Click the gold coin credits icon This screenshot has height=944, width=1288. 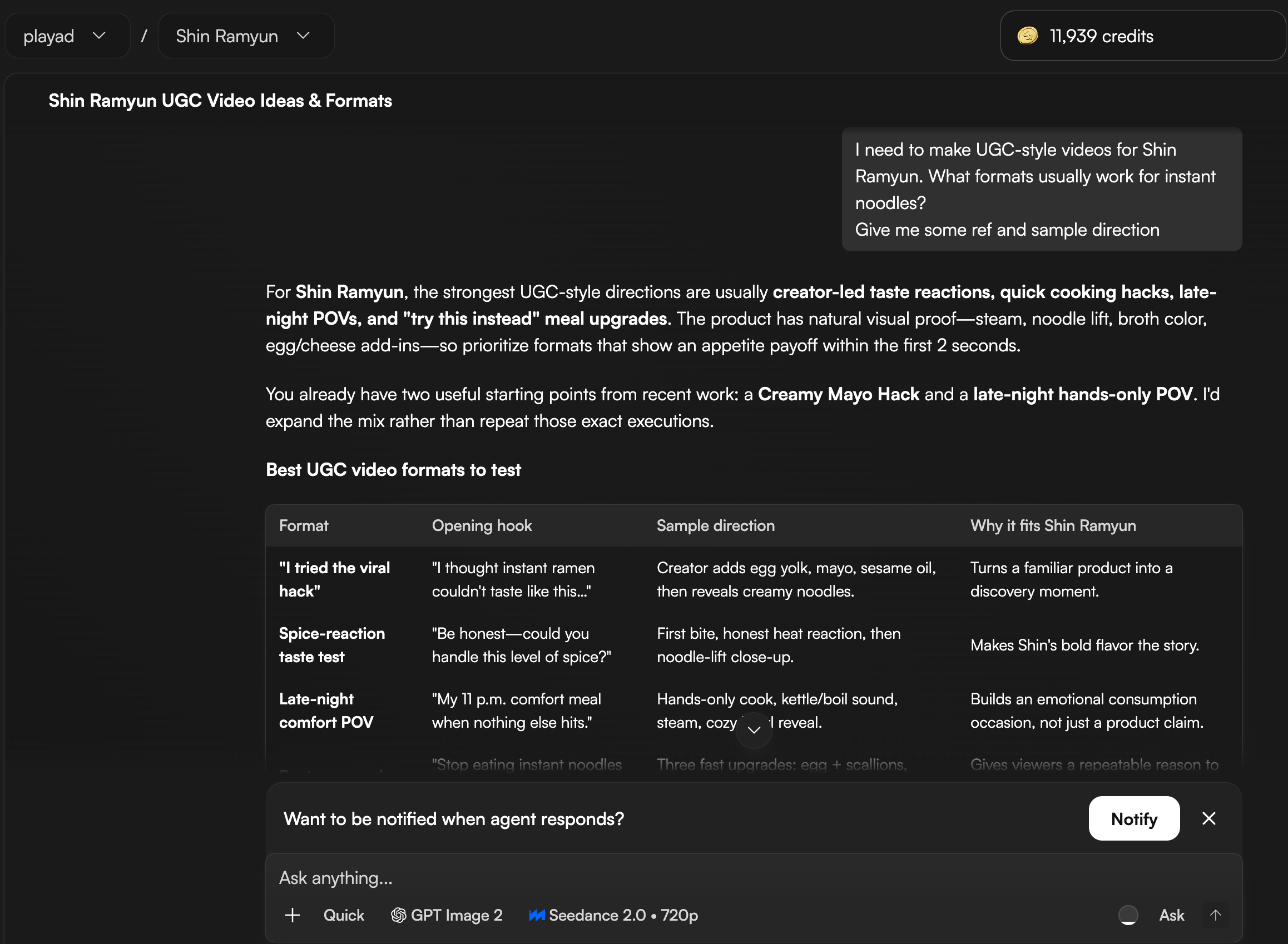point(1027,36)
